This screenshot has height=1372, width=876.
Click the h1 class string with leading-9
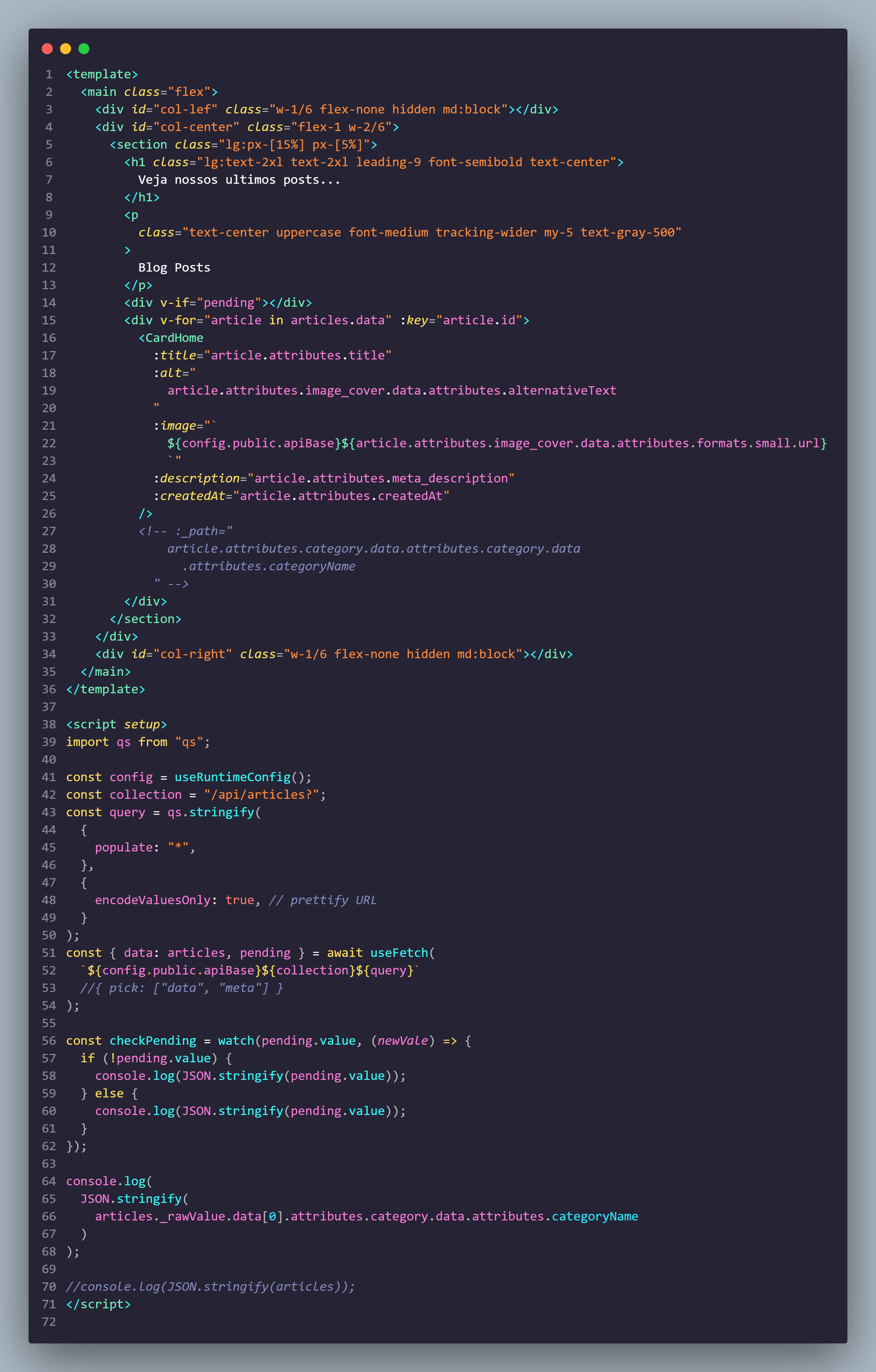click(x=407, y=163)
